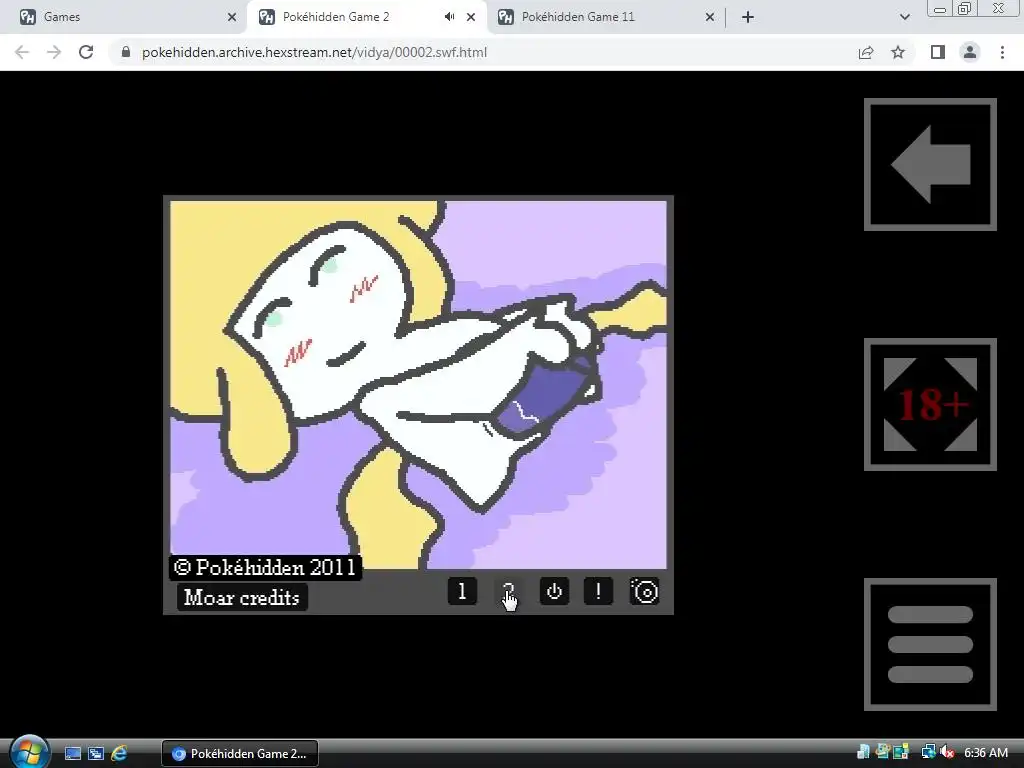The height and width of the screenshot is (768, 1024).
Task: Open the Chrome profile menu
Action: point(970,52)
